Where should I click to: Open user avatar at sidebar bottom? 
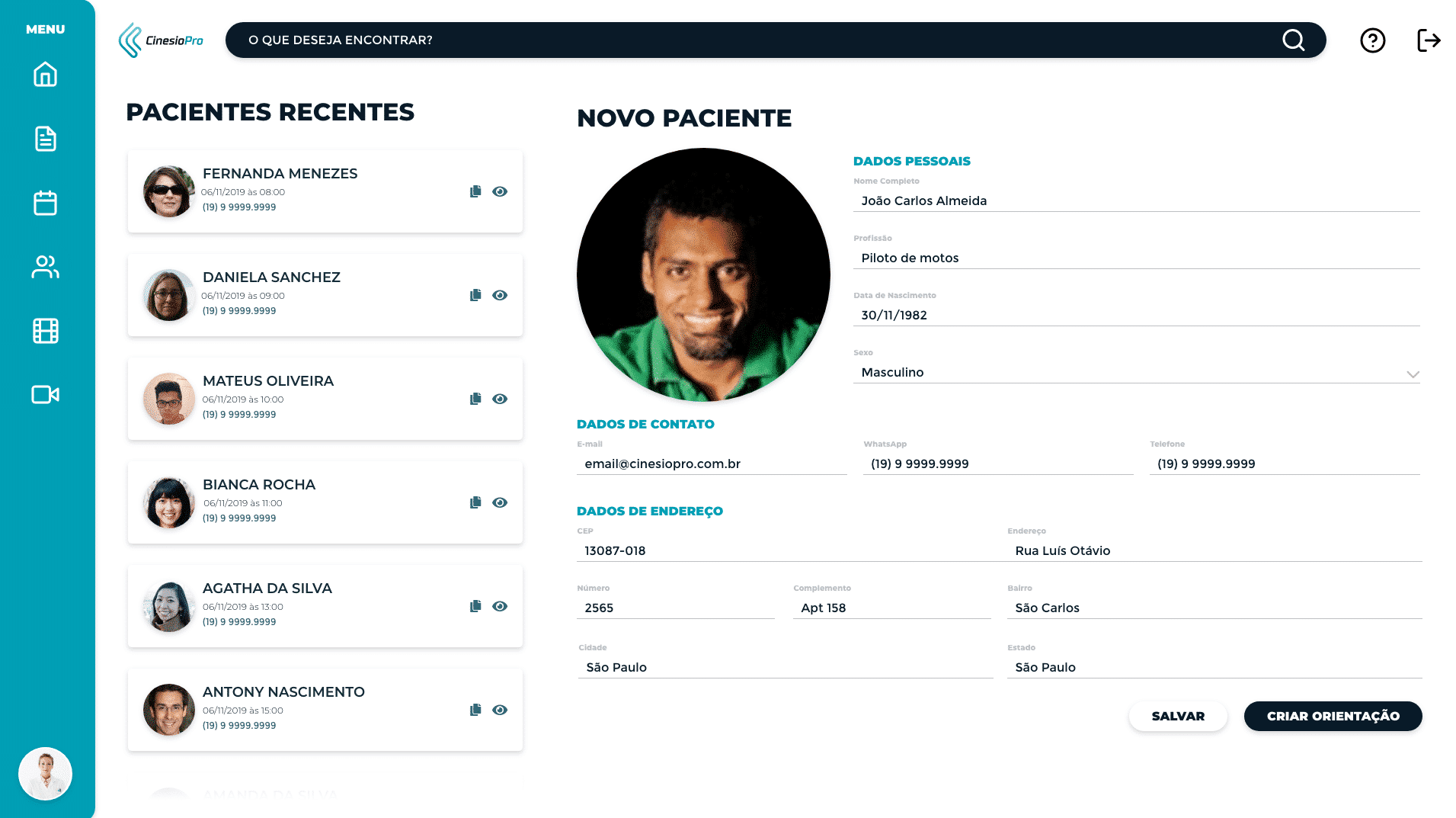click(45, 773)
